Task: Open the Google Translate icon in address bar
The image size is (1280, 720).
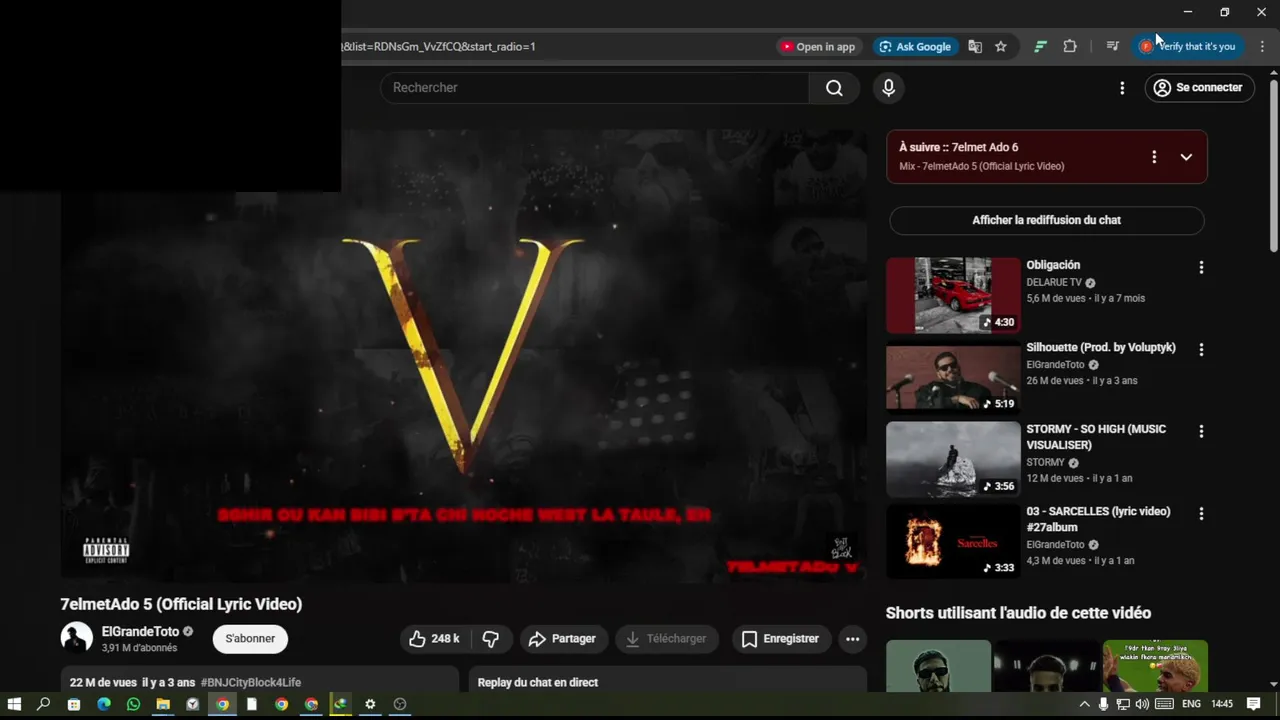Action: point(975,46)
